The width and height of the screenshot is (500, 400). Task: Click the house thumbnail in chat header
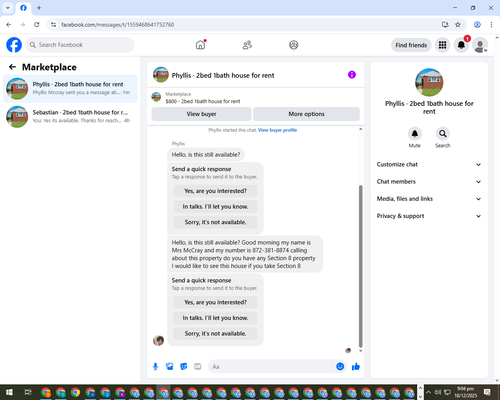[161, 75]
